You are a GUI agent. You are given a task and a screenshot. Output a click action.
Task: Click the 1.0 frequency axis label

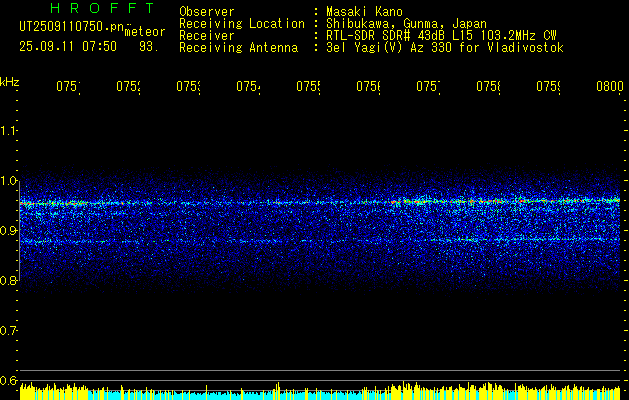pyautogui.click(x=9, y=181)
